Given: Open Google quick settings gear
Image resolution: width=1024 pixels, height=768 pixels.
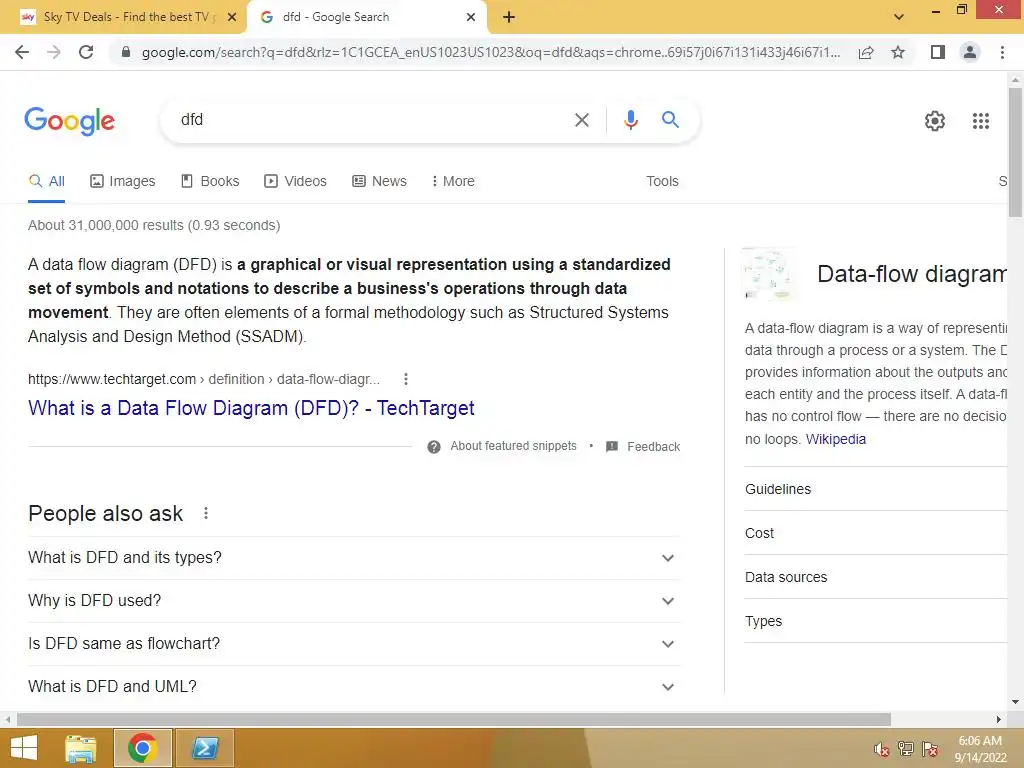Looking at the screenshot, I should point(935,121).
